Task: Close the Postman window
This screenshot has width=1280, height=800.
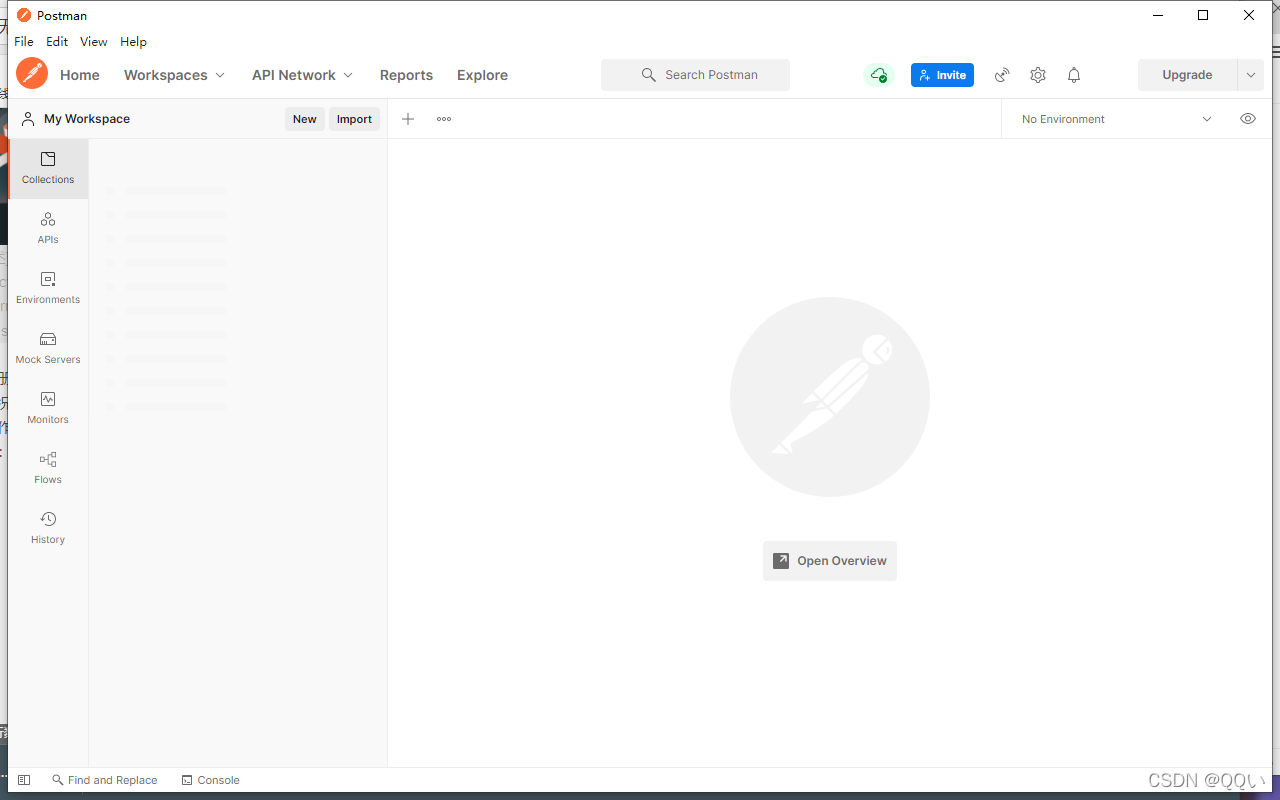Action: 1249,15
